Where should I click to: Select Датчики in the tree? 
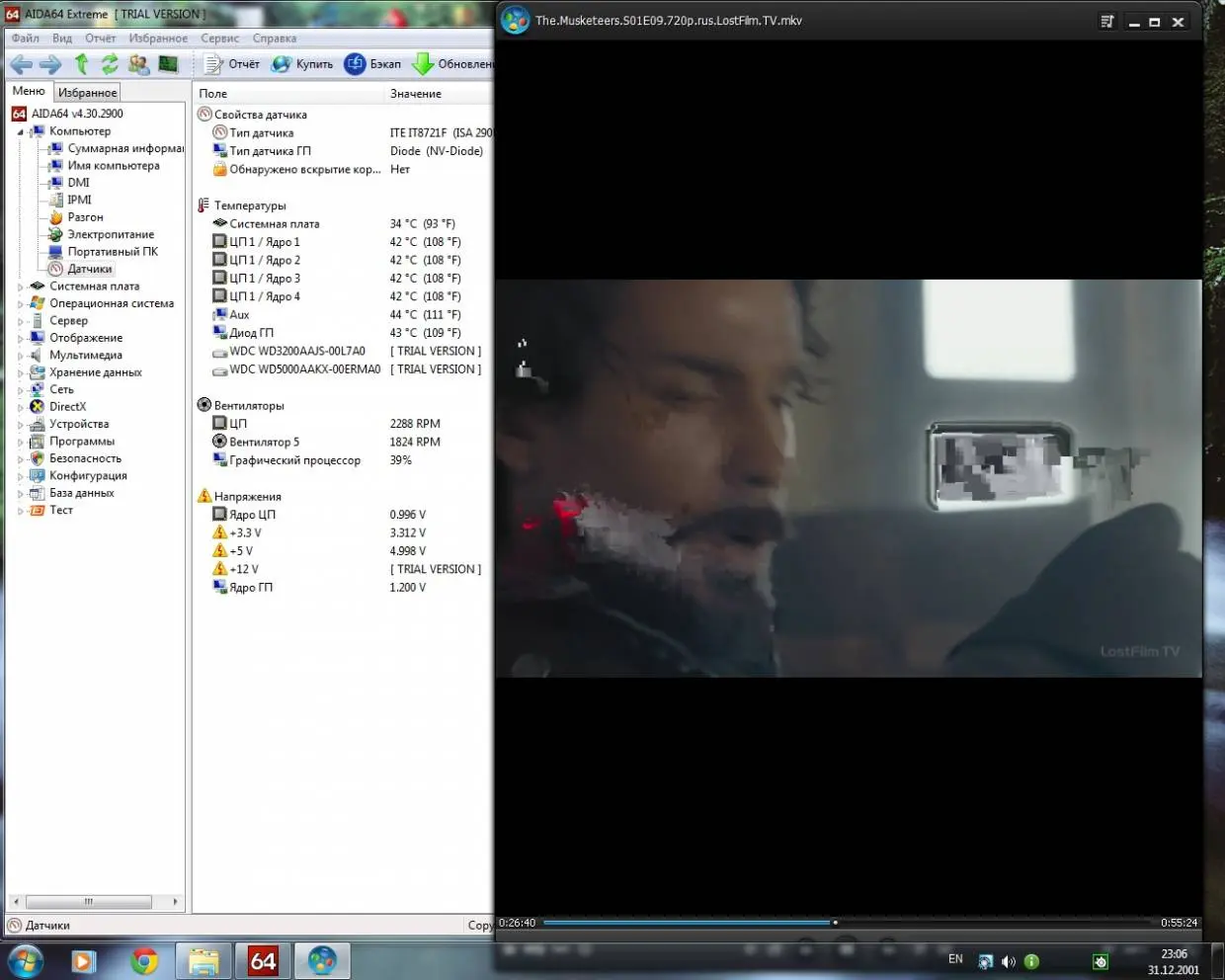point(90,269)
